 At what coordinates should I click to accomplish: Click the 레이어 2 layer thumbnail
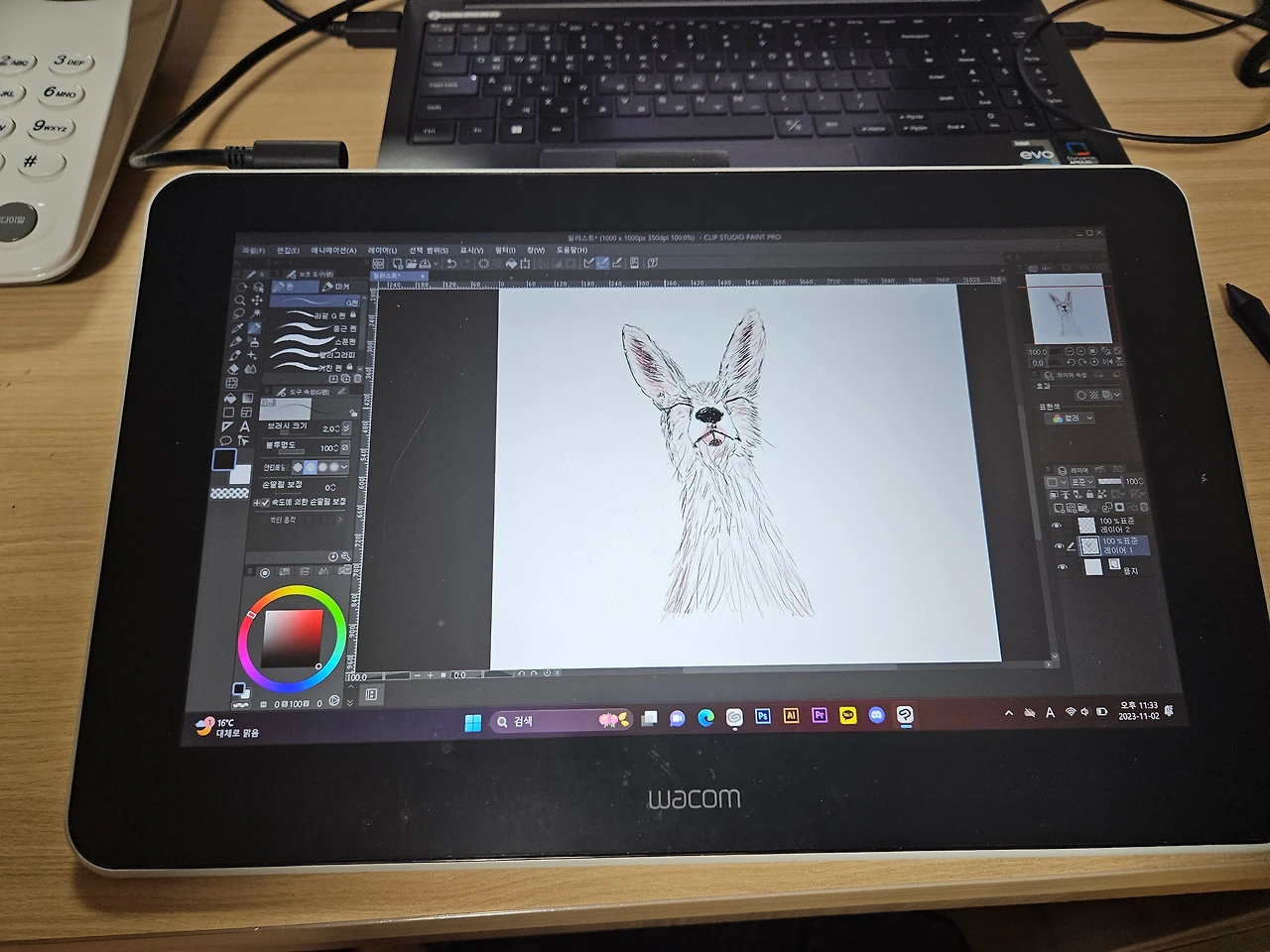point(1086,526)
